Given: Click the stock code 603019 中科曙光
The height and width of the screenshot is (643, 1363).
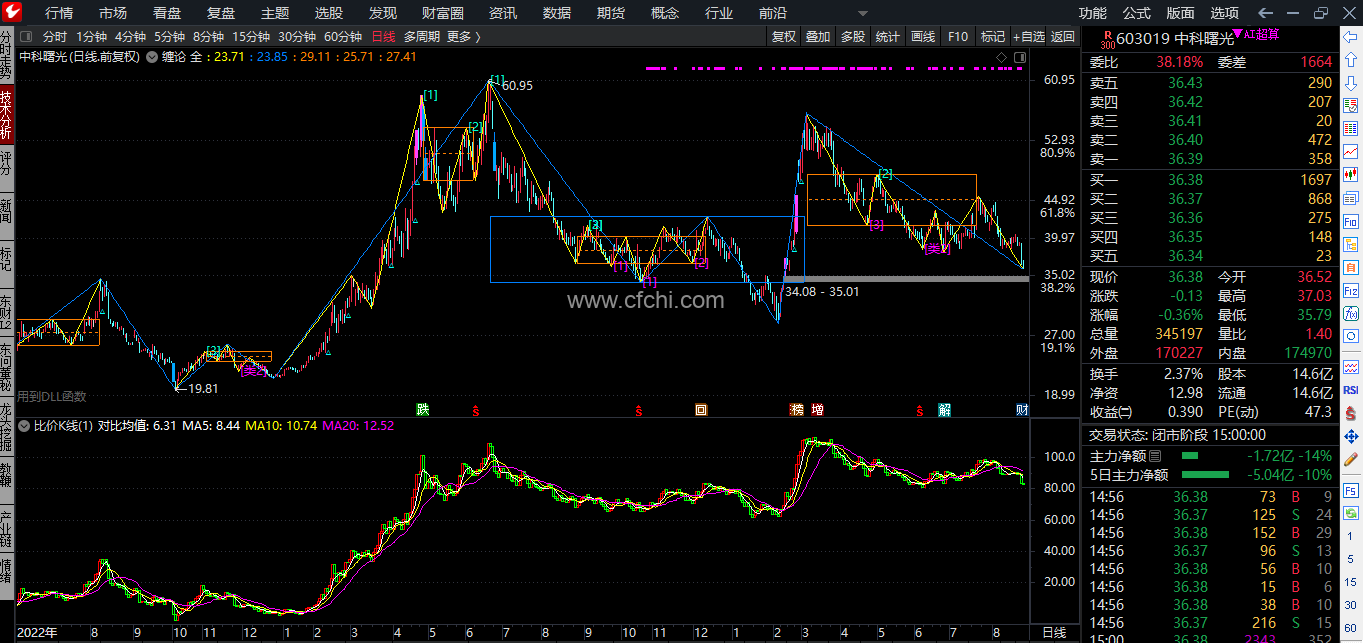Looking at the screenshot, I should coord(1173,39).
